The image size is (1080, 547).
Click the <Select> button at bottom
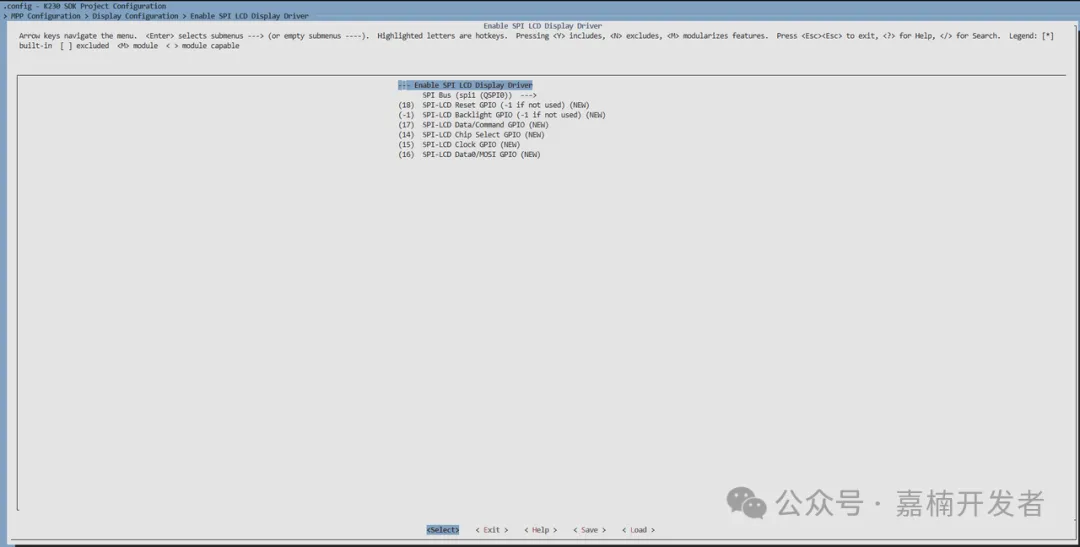442,530
